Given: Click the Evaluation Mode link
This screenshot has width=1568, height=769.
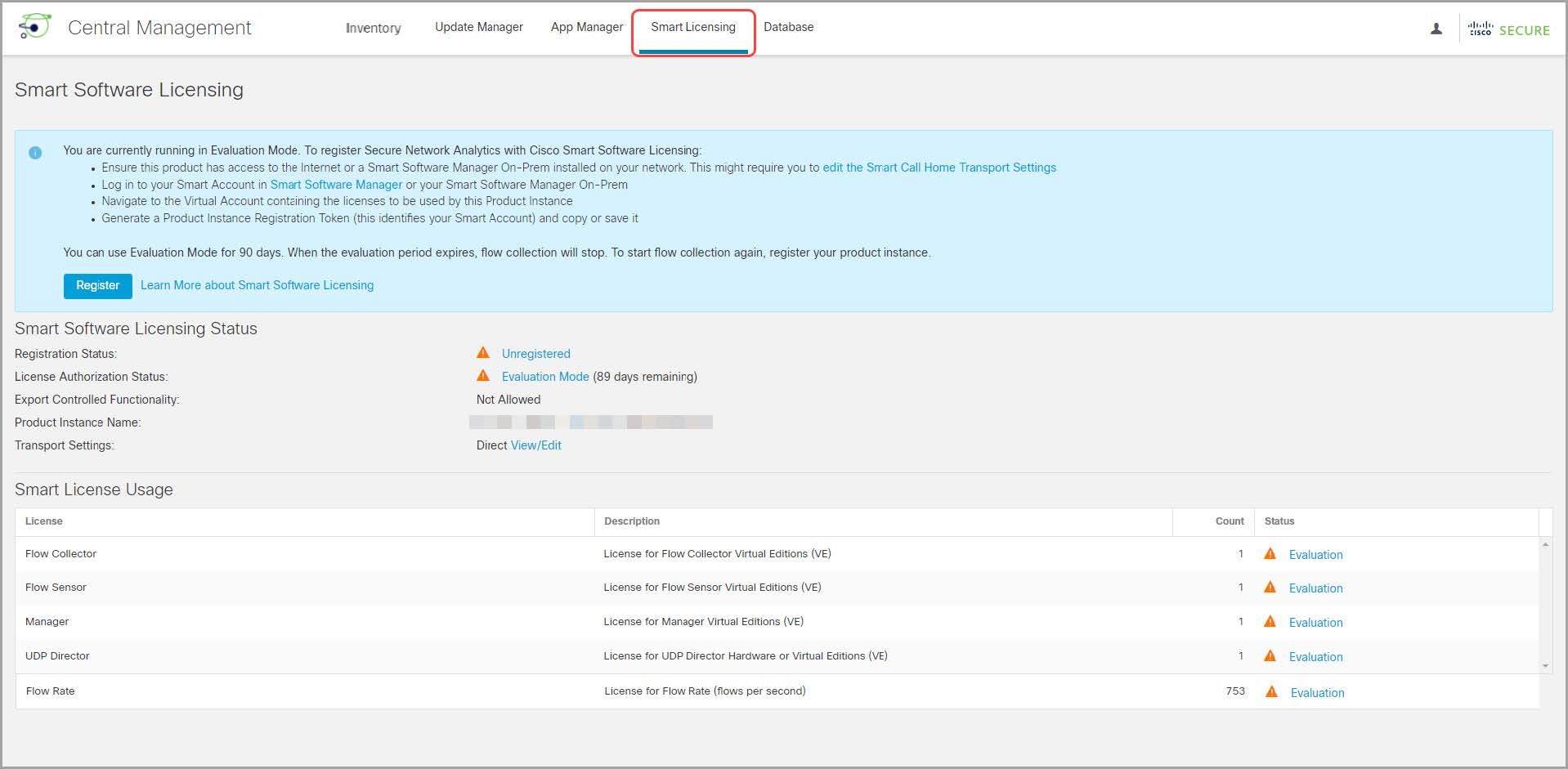Looking at the screenshot, I should 545,377.
